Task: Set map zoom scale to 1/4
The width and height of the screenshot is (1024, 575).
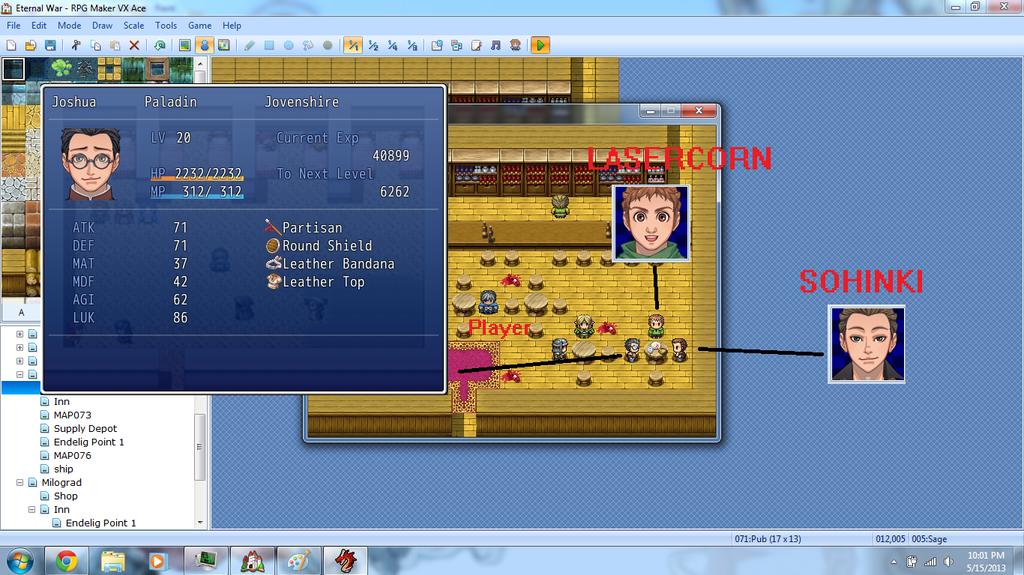Action: [x=392, y=45]
